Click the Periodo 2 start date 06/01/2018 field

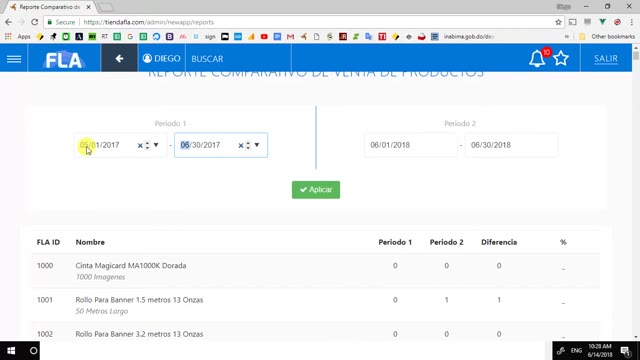(x=411, y=145)
